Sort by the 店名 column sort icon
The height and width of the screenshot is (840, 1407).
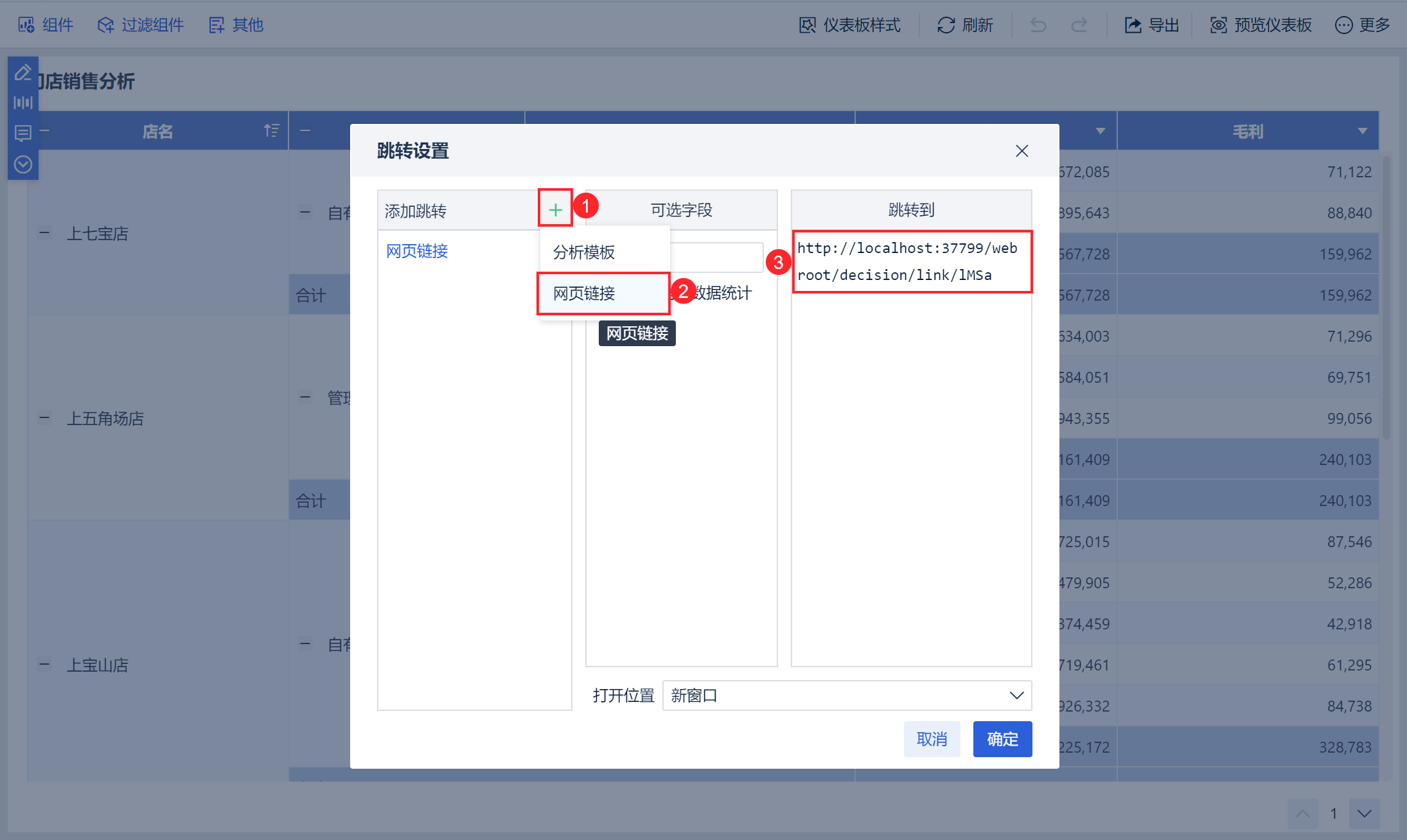coord(272,131)
